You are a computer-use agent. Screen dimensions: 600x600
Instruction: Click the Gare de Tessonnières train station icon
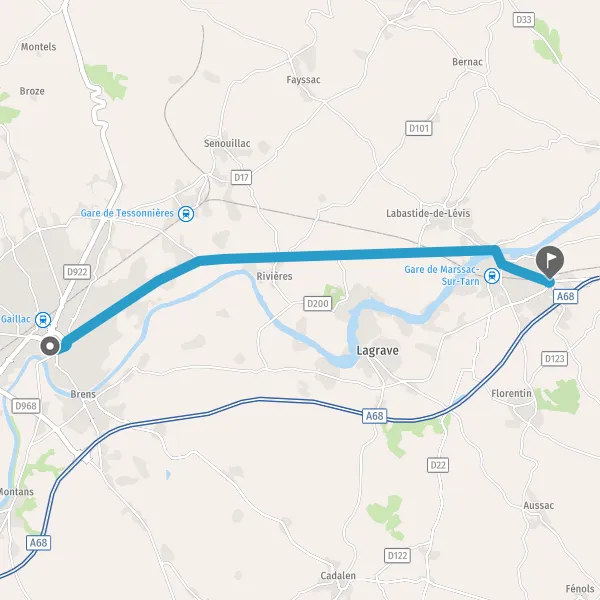[186, 214]
